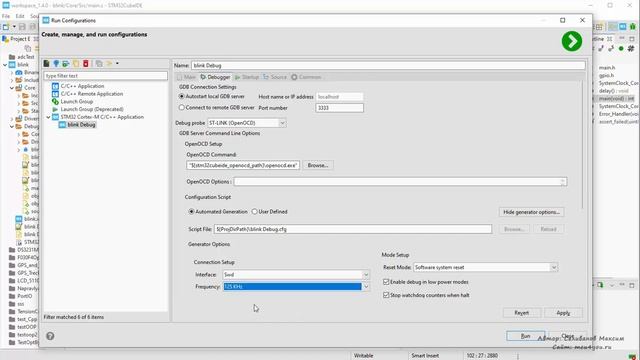Click the type filter text field

click(x=105, y=76)
